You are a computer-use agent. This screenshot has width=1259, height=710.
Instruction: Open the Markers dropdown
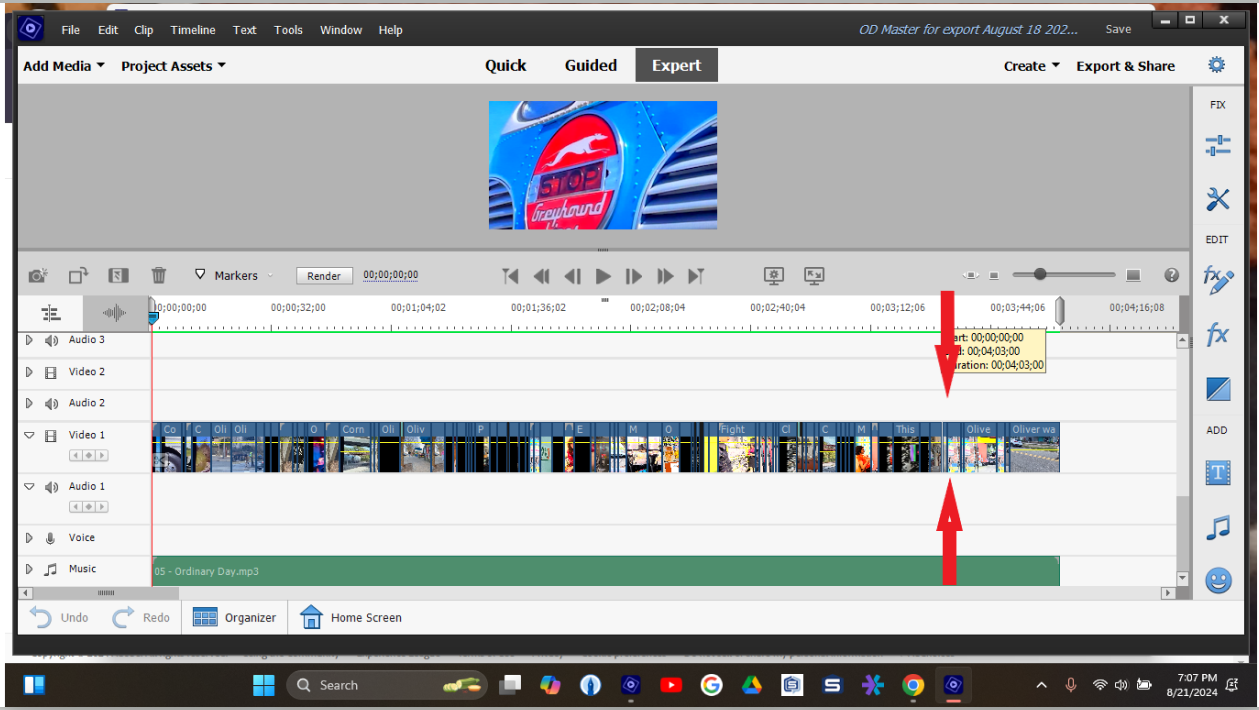236,275
